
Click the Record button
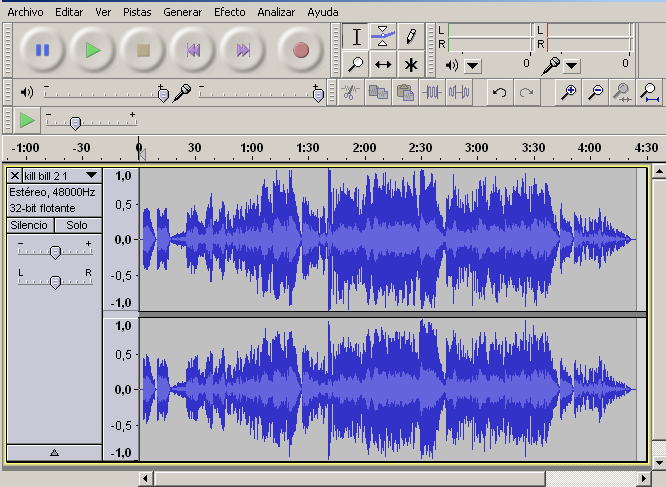pyautogui.click(x=300, y=49)
